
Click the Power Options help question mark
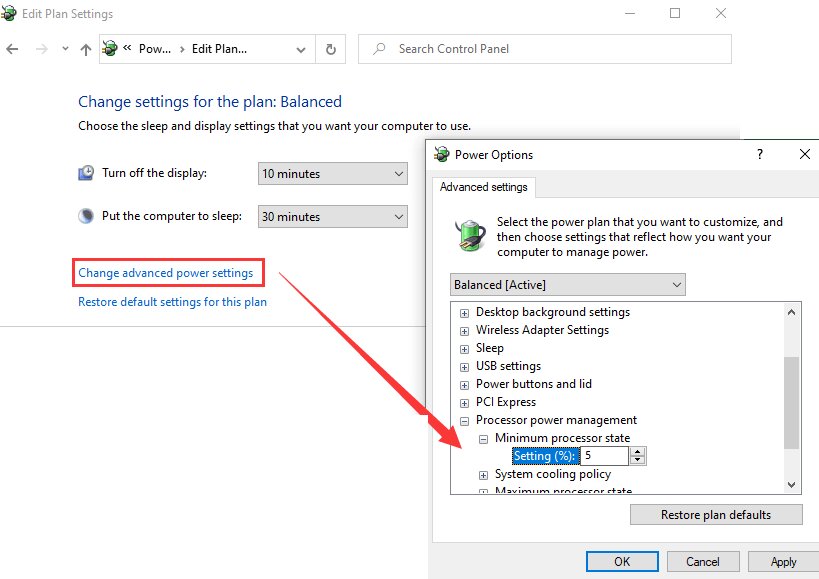(760, 154)
